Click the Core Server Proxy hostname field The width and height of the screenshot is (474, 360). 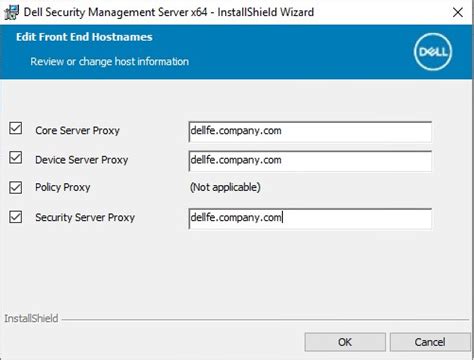(310, 132)
